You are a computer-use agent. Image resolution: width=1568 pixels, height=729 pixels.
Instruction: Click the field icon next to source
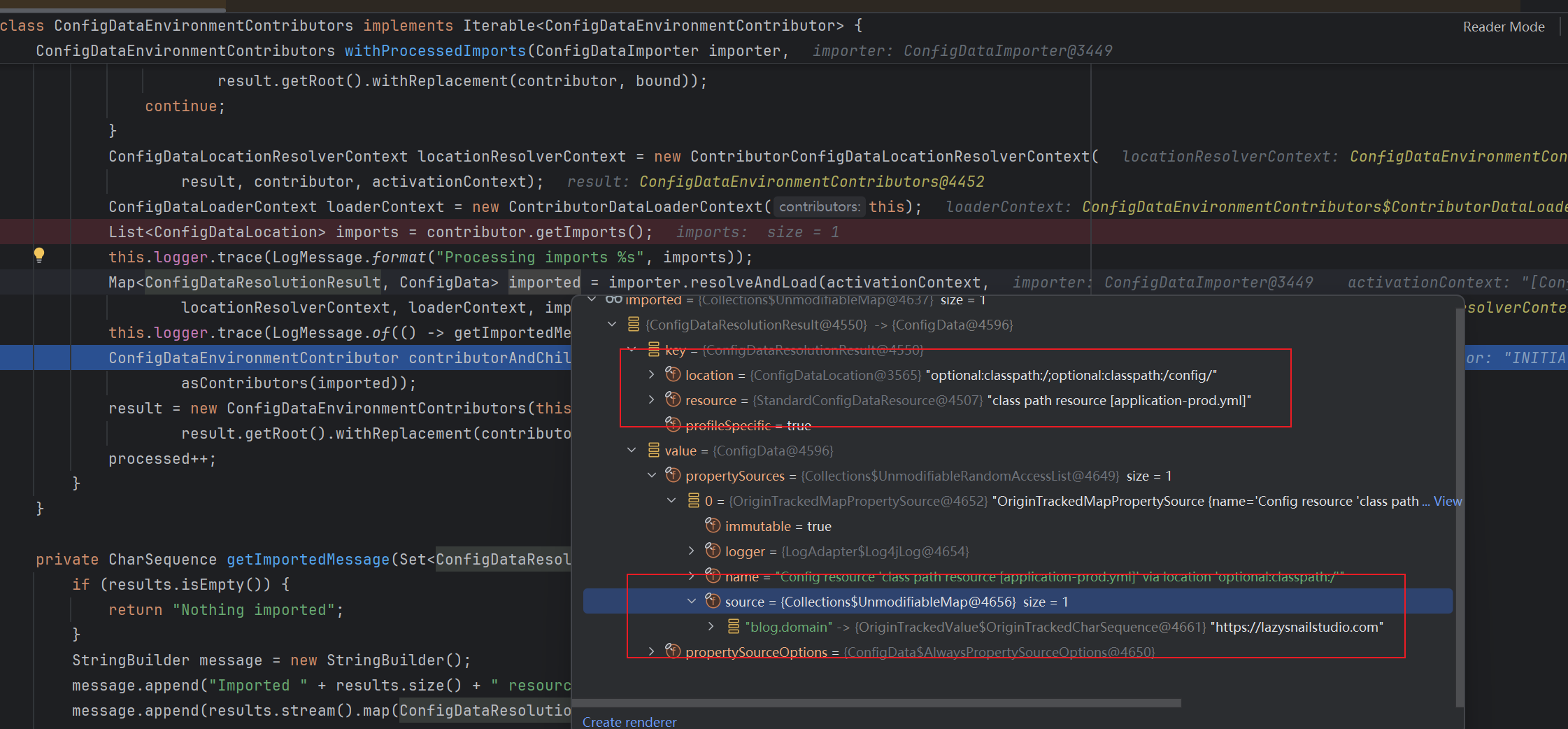click(713, 602)
